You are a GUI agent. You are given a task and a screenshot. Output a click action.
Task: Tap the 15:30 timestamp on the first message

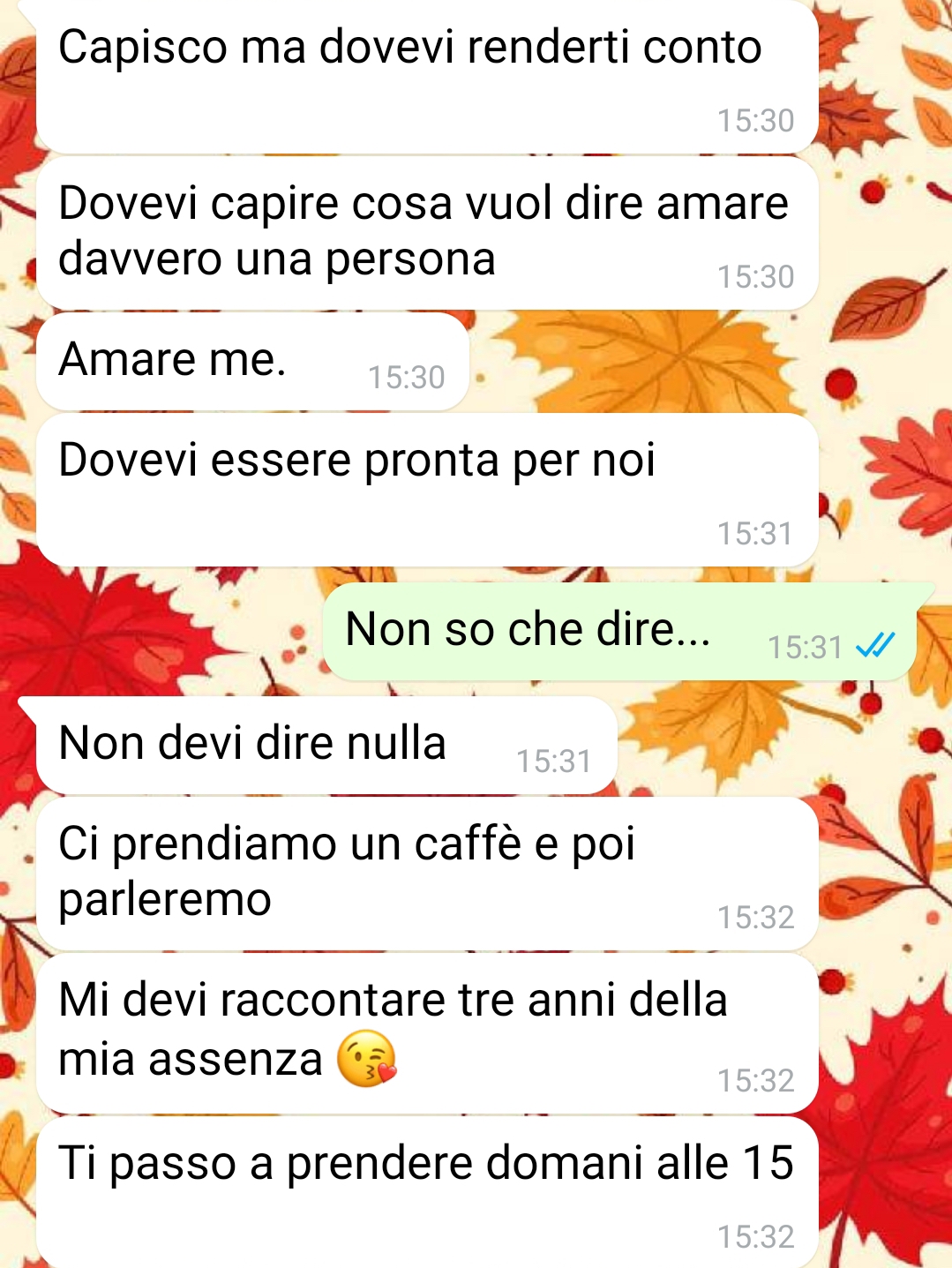(x=755, y=121)
